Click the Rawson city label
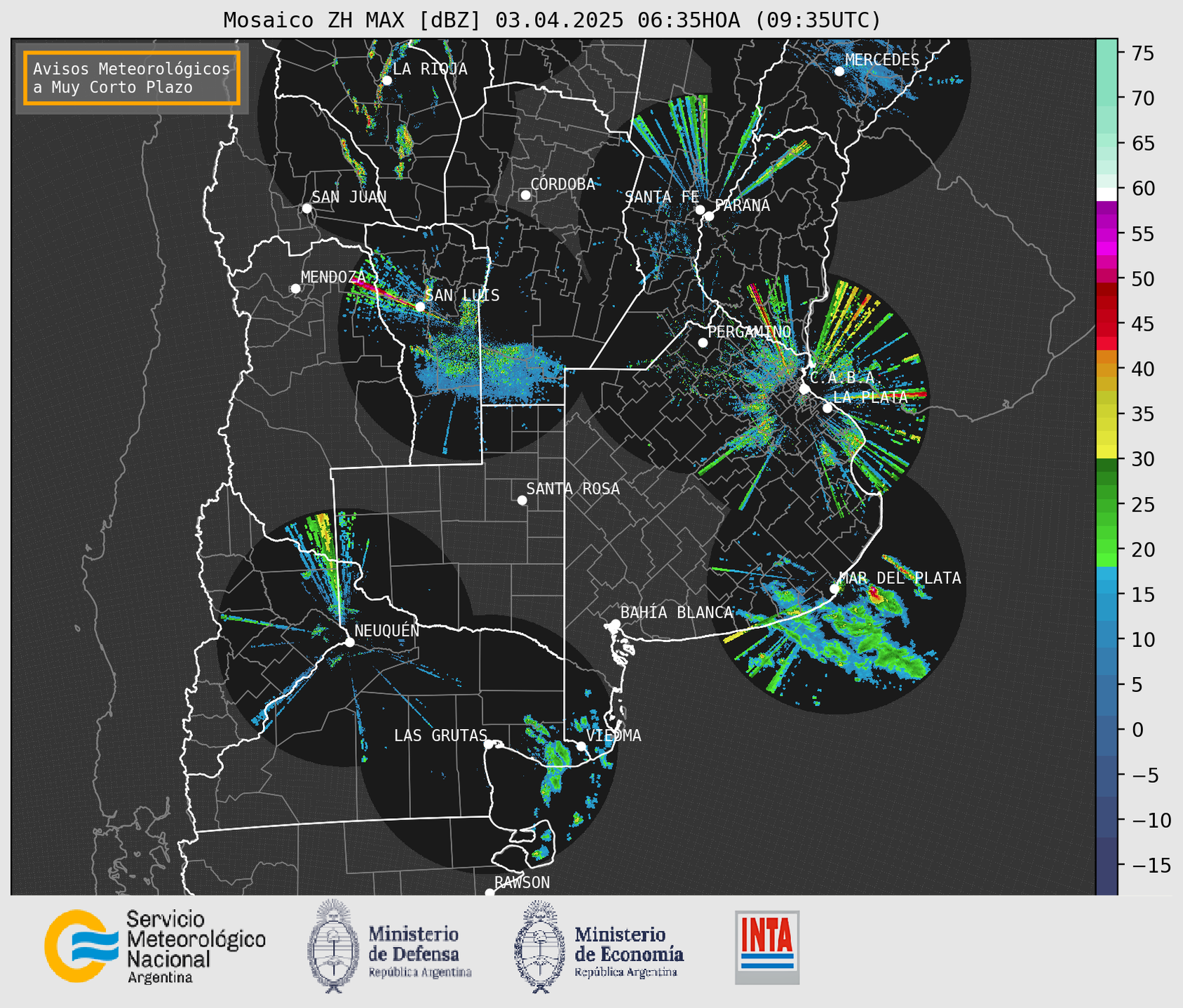The width and height of the screenshot is (1183, 1008). [522, 883]
